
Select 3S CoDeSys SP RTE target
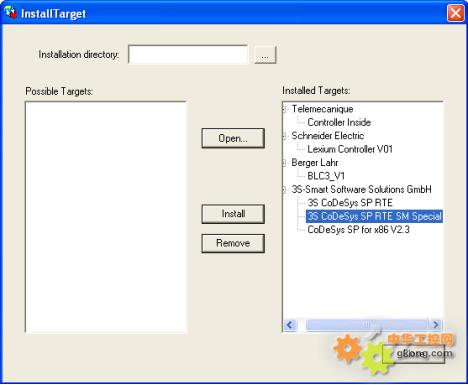(350, 203)
